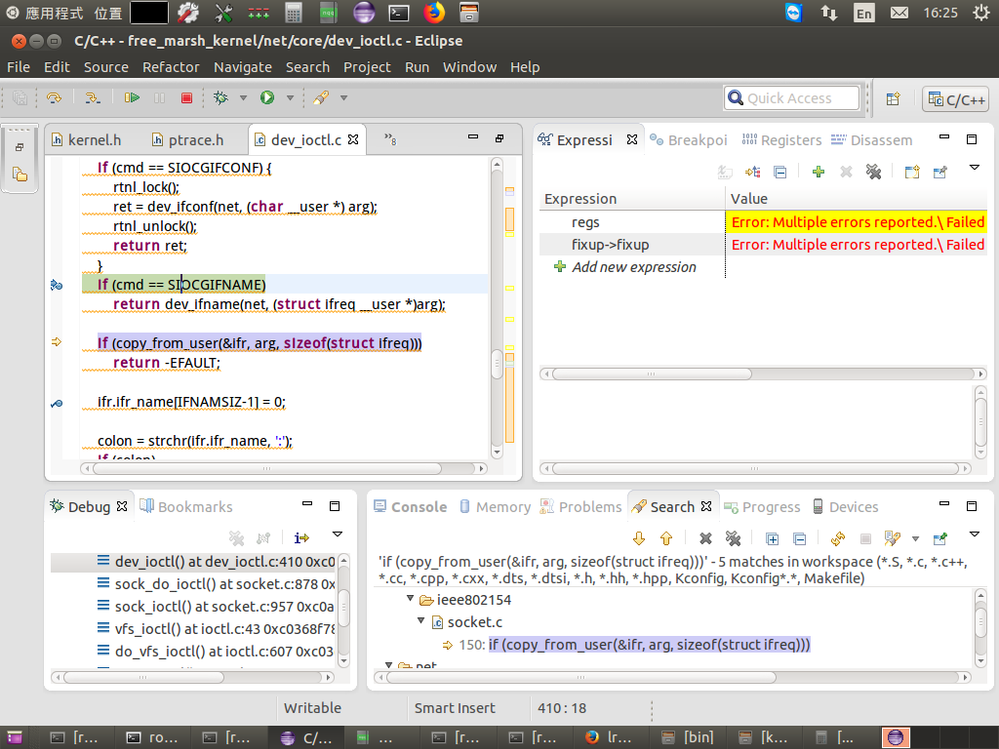
Task: Click Expand All icon in Search view
Action: (x=772, y=539)
